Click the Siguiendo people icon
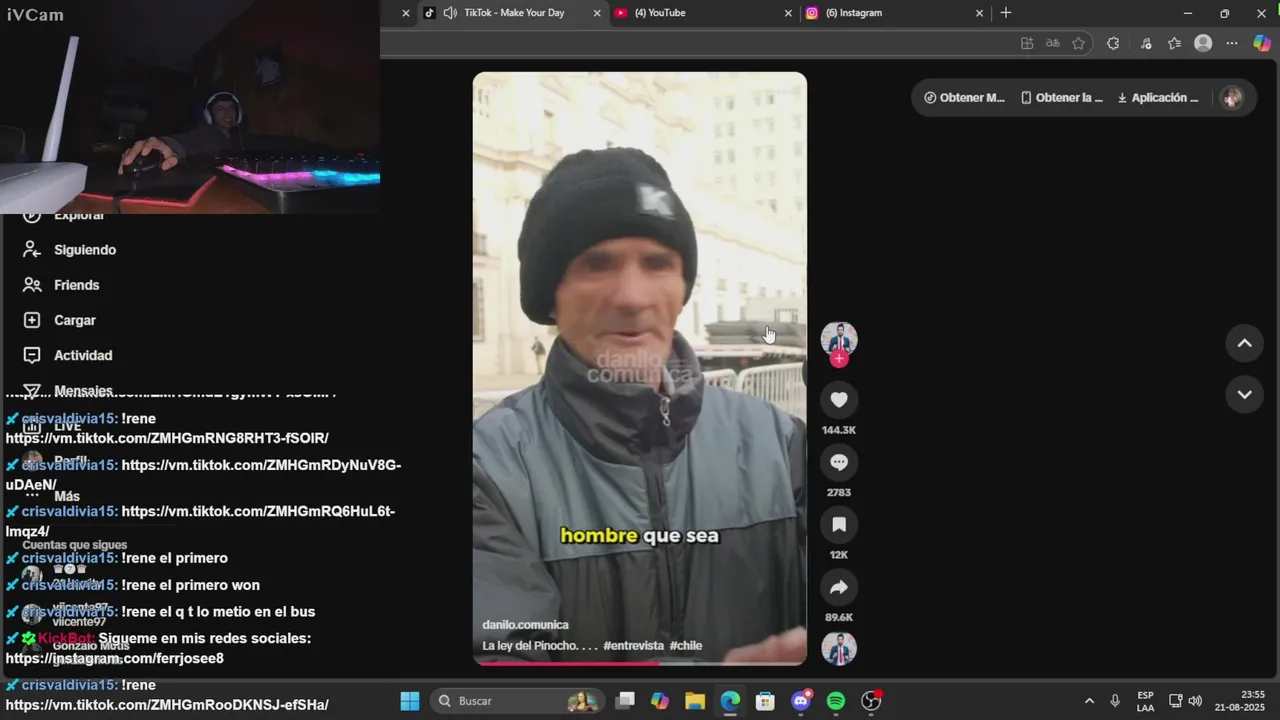1280x720 pixels. click(32, 250)
